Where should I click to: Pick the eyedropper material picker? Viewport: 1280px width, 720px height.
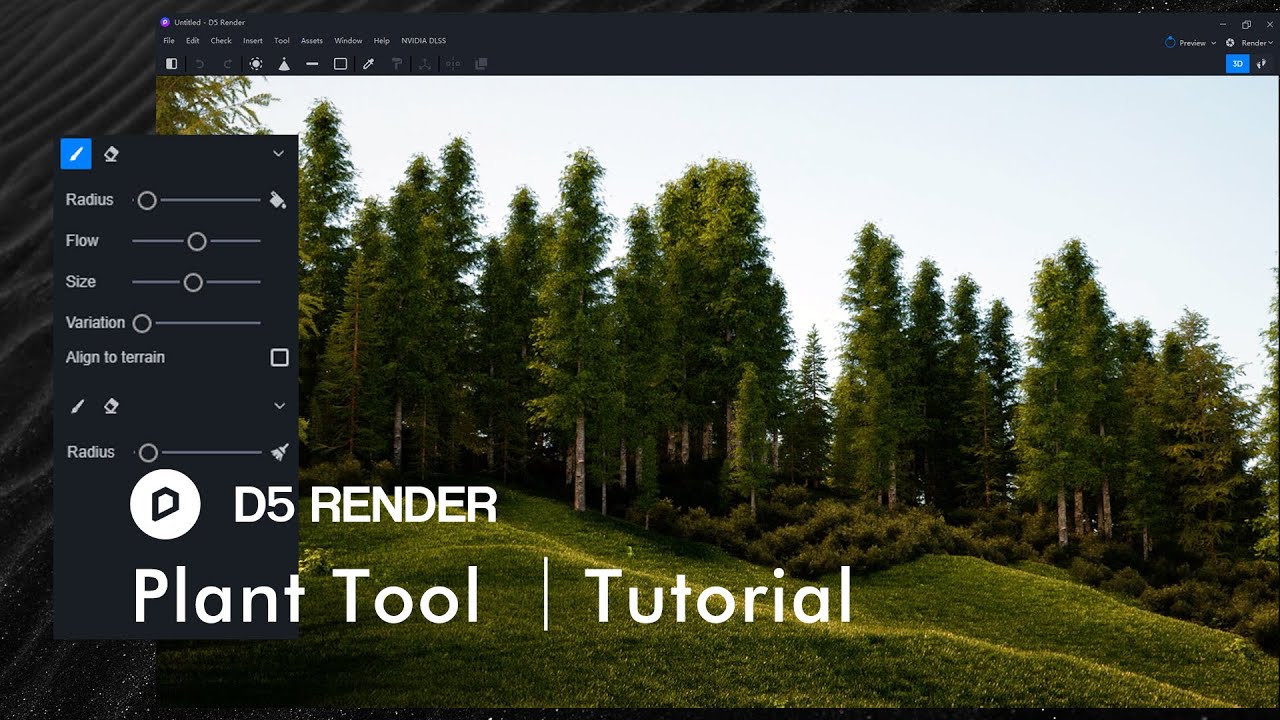pos(368,64)
